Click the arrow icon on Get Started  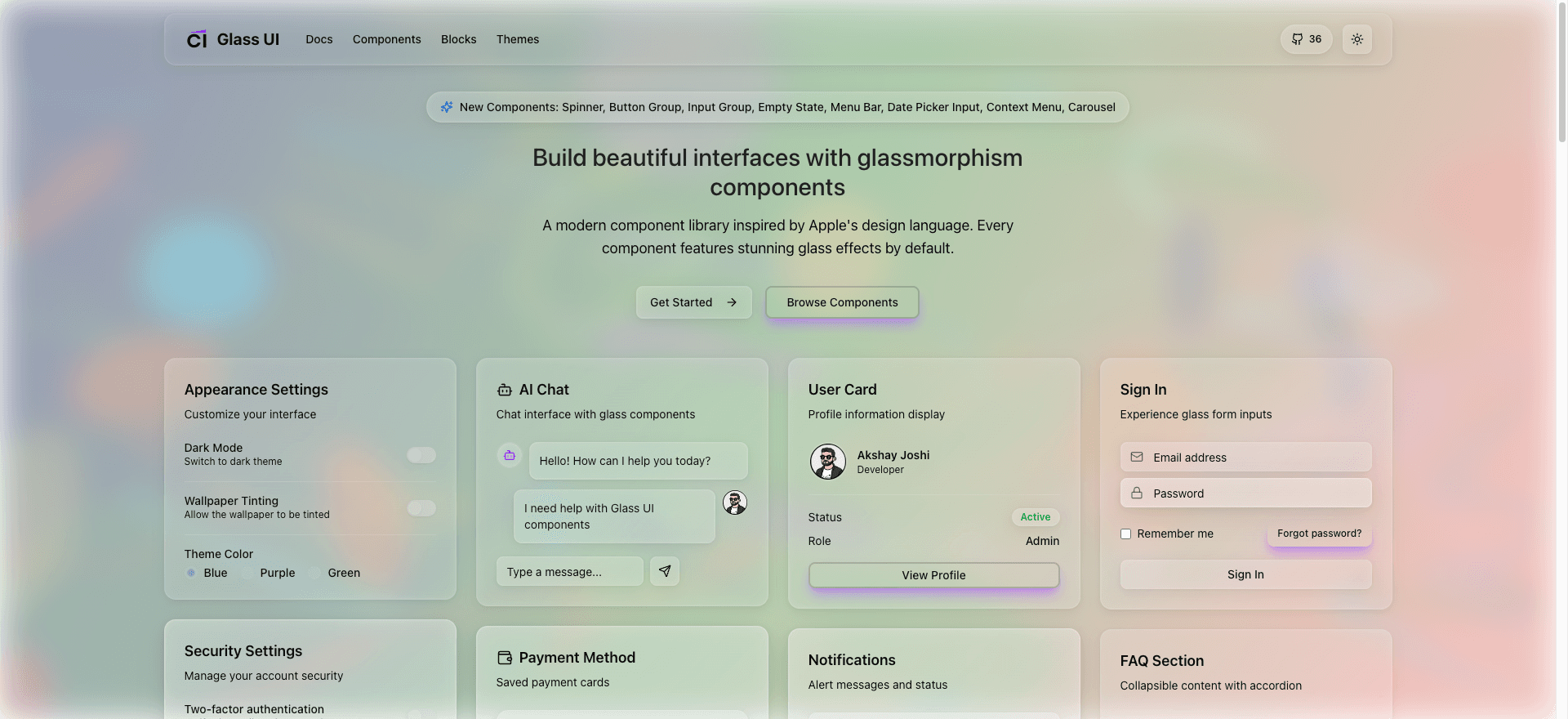click(732, 302)
